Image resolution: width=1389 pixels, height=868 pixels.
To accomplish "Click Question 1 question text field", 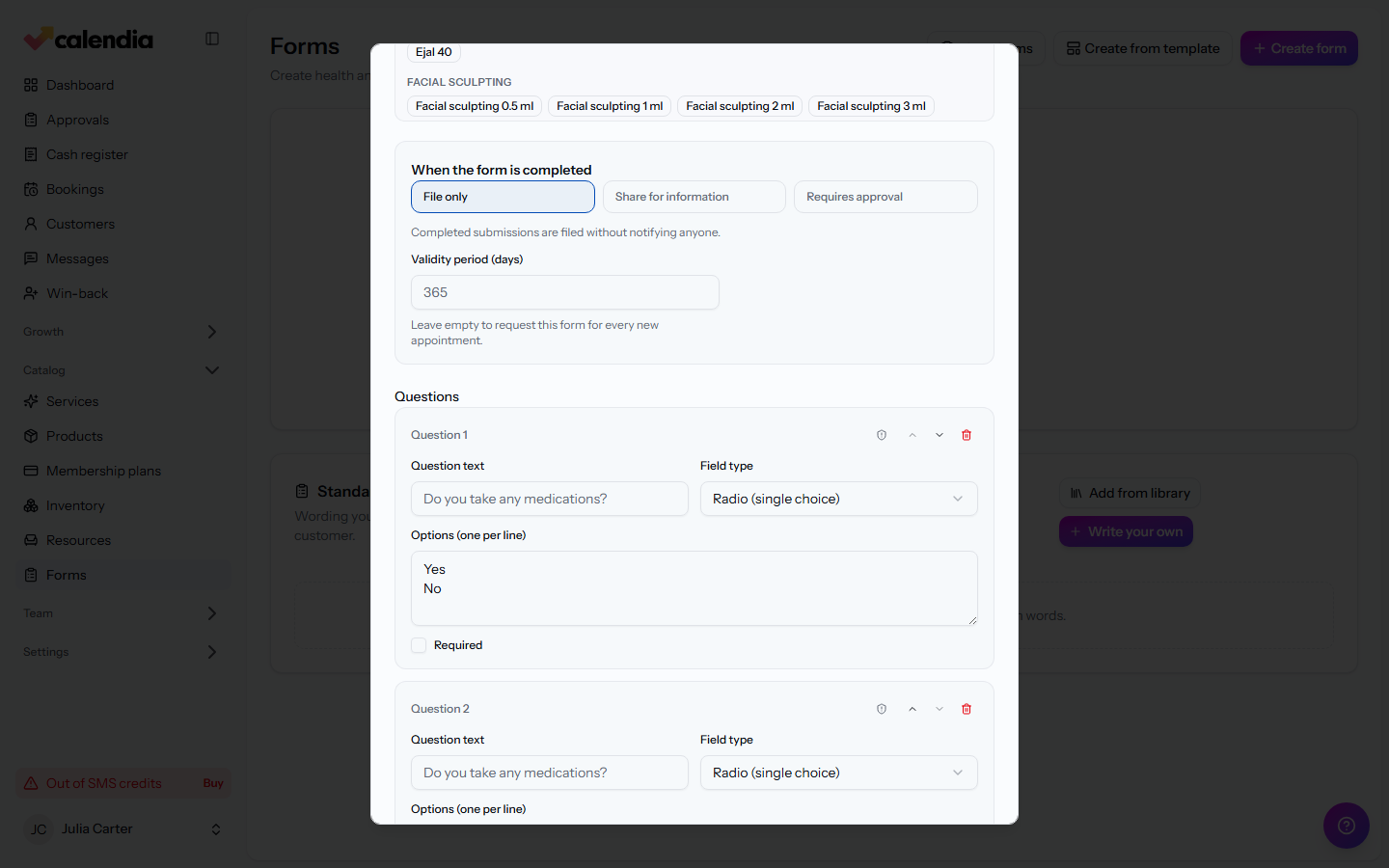I will click(550, 499).
